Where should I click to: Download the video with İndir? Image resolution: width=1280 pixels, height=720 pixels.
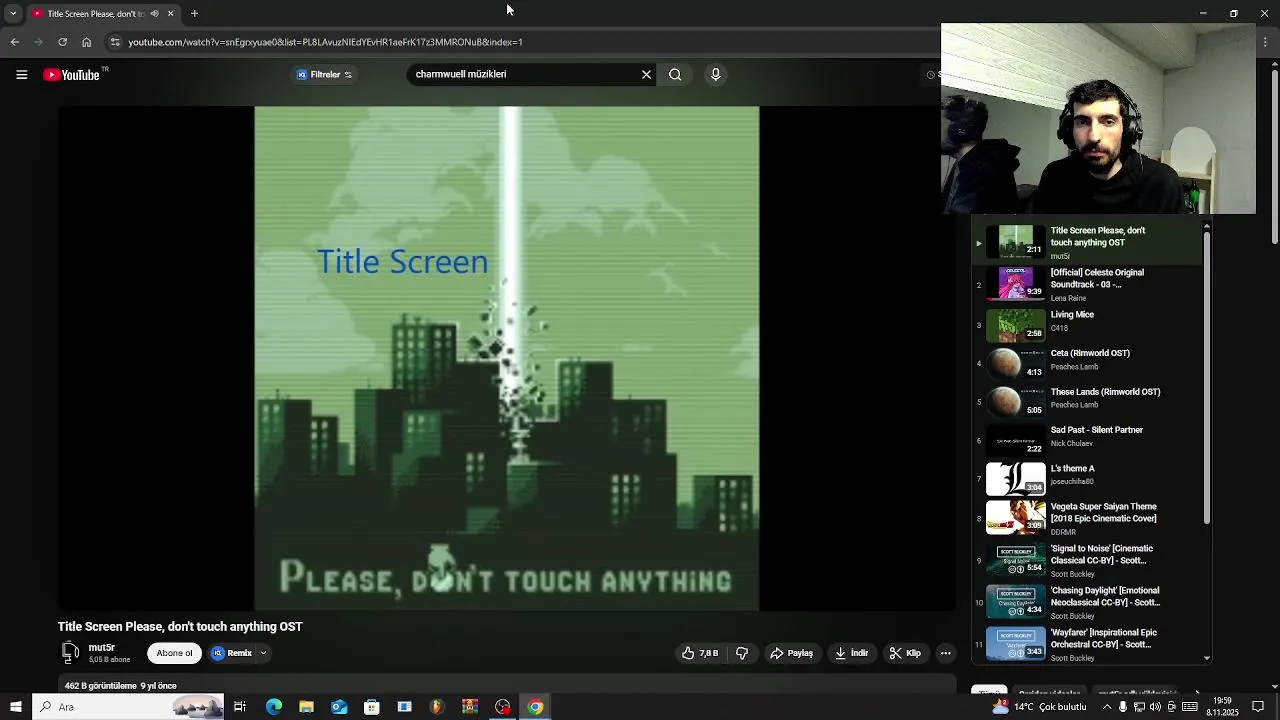tap(852, 653)
